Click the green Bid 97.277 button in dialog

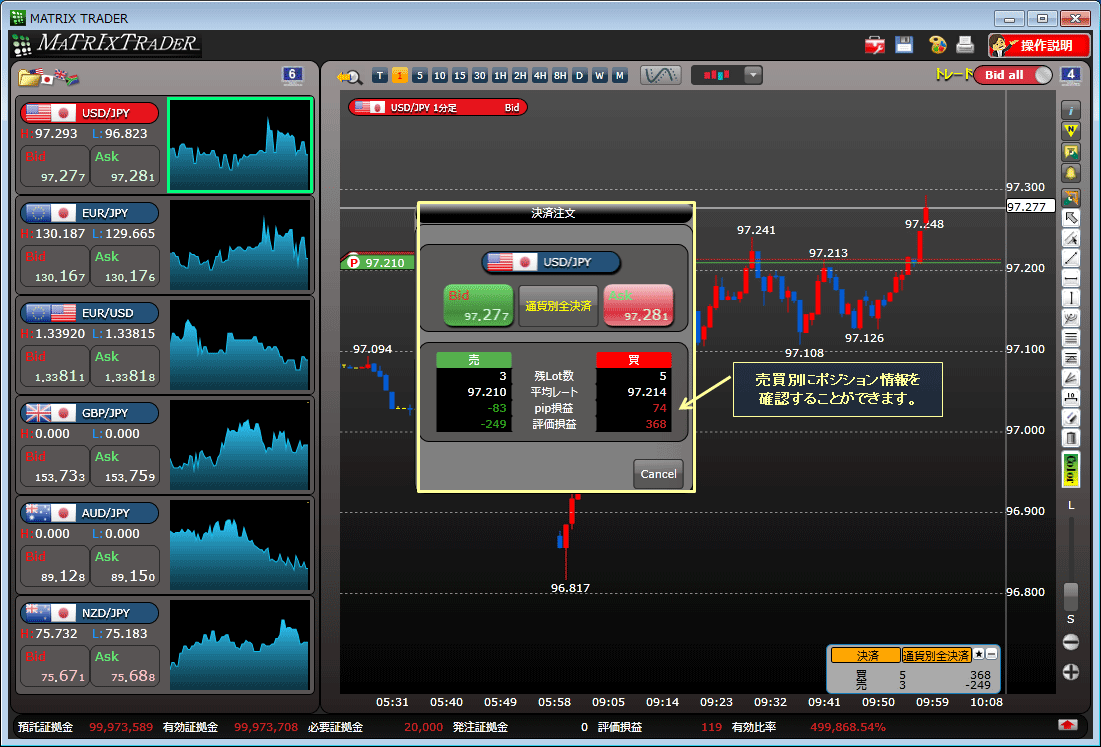coord(479,305)
